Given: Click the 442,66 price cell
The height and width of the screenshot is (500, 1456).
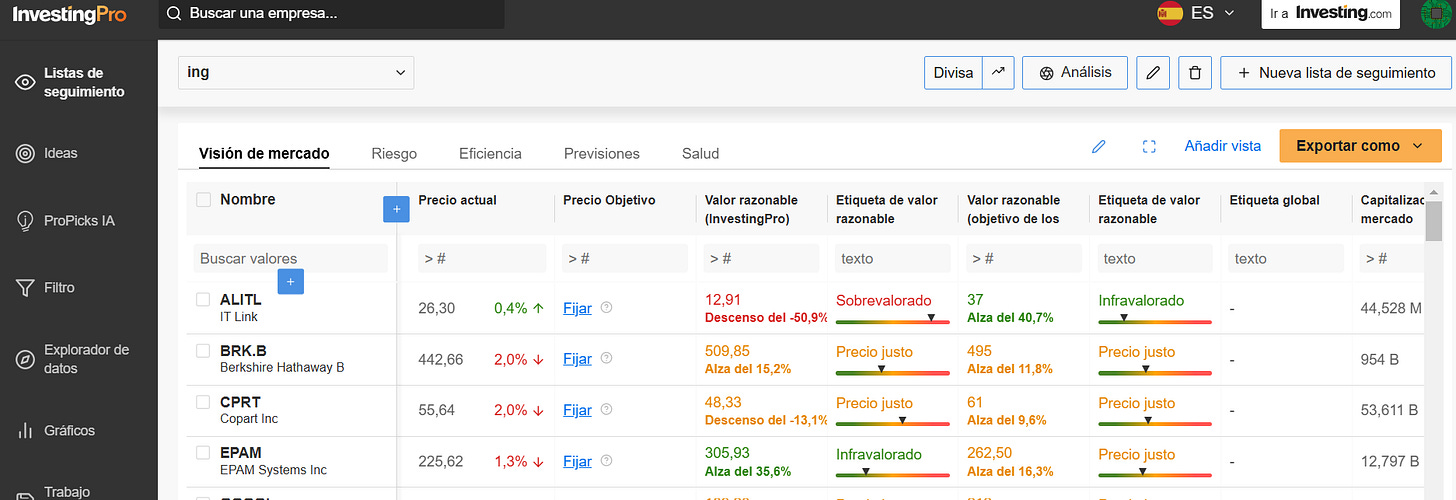Looking at the screenshot, I should point(441,359).
